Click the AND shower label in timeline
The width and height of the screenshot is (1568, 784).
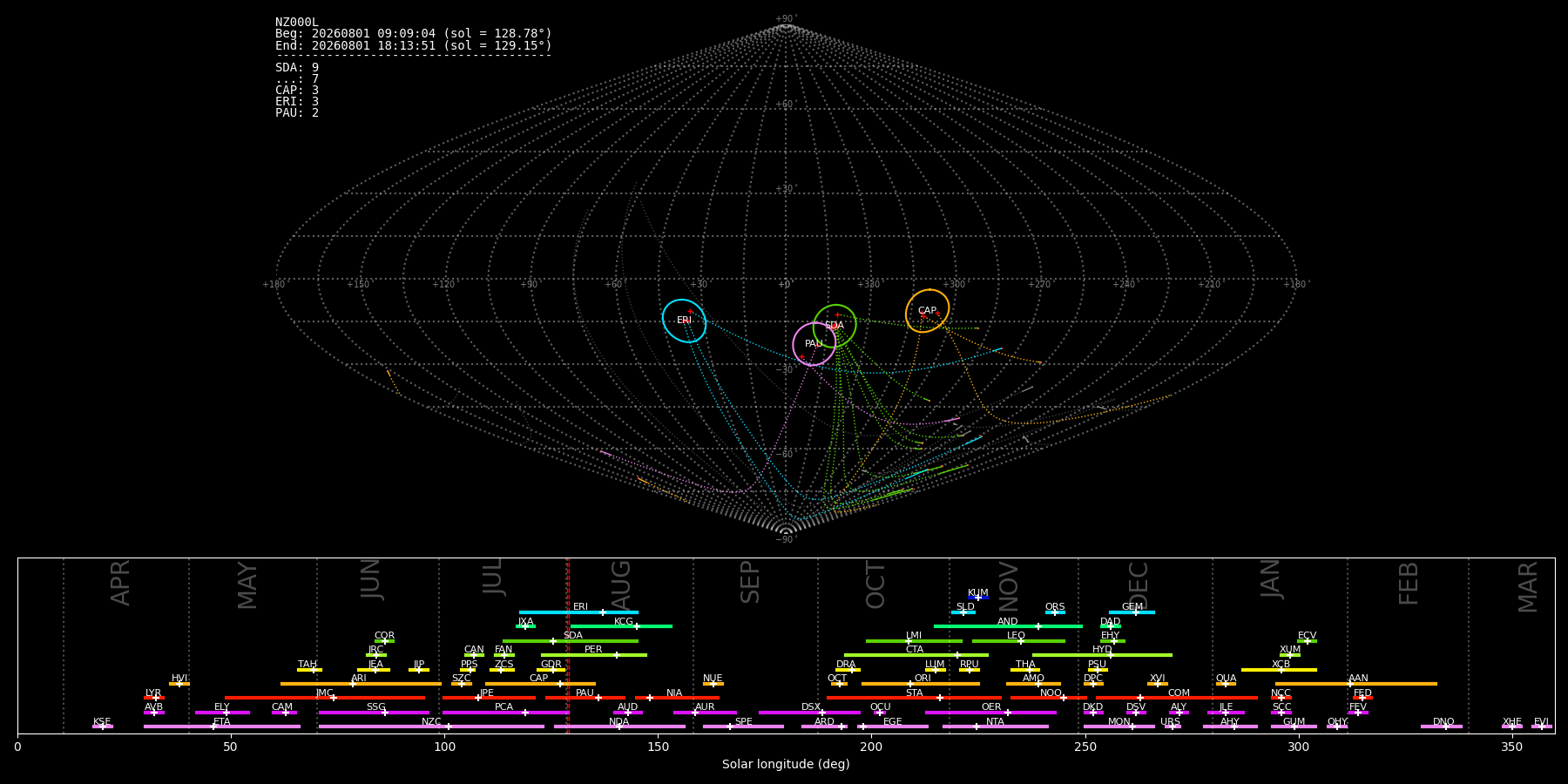(1008, 622)
